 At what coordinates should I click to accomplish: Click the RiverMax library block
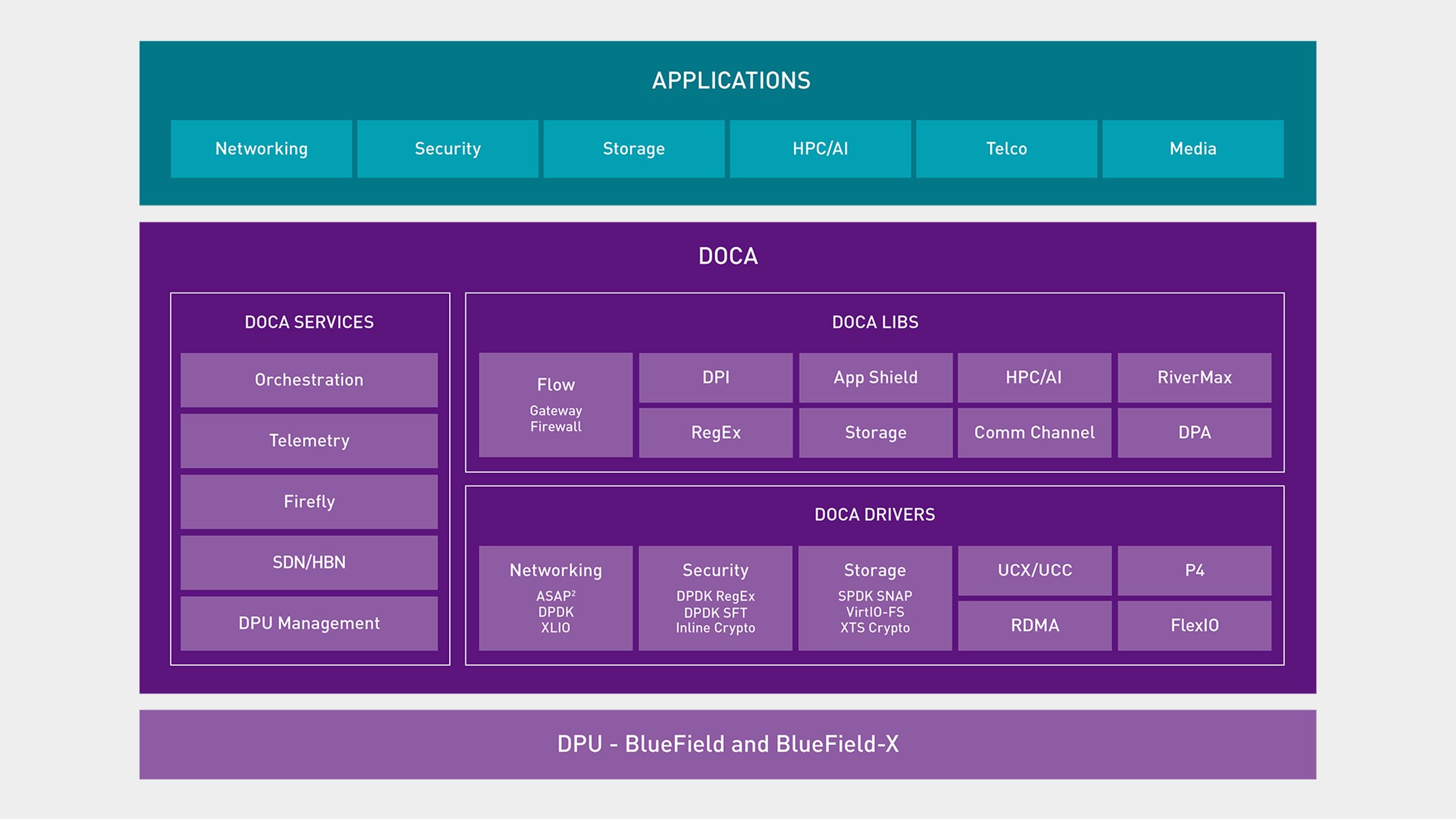coord(1194,378)
